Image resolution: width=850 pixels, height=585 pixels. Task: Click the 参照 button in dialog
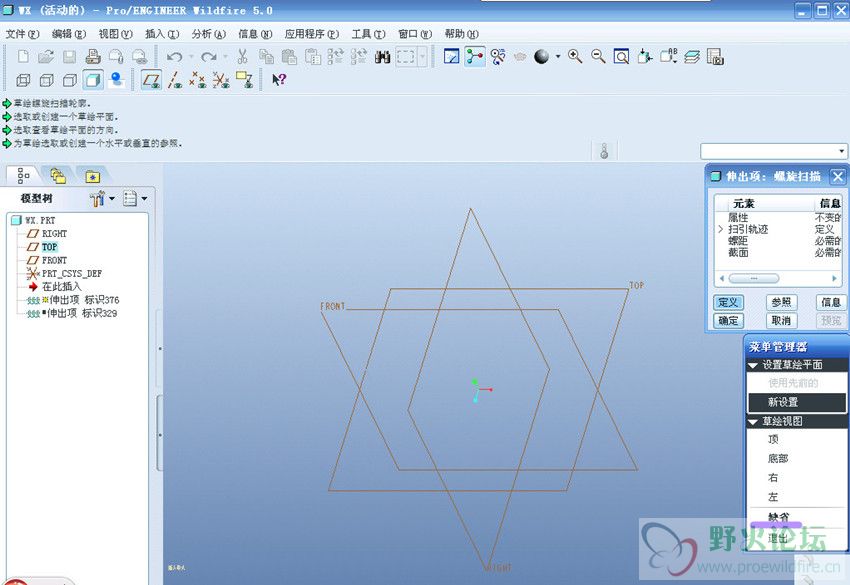point(781,303)
